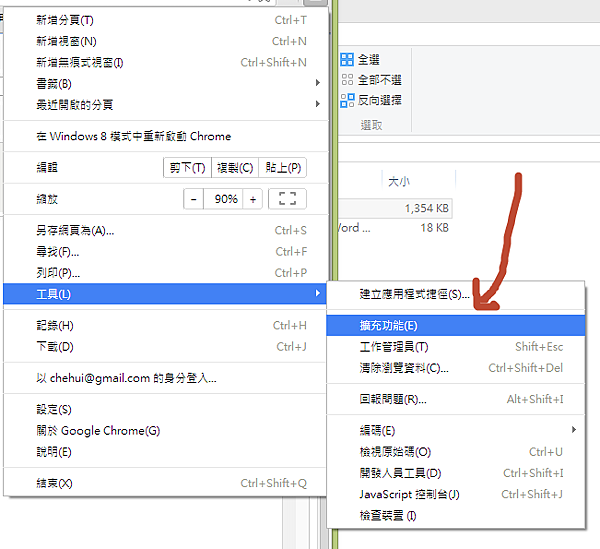Viewport: 600px width, 549px height.
Task: Click the 90% zoom value
Action: 226,199
